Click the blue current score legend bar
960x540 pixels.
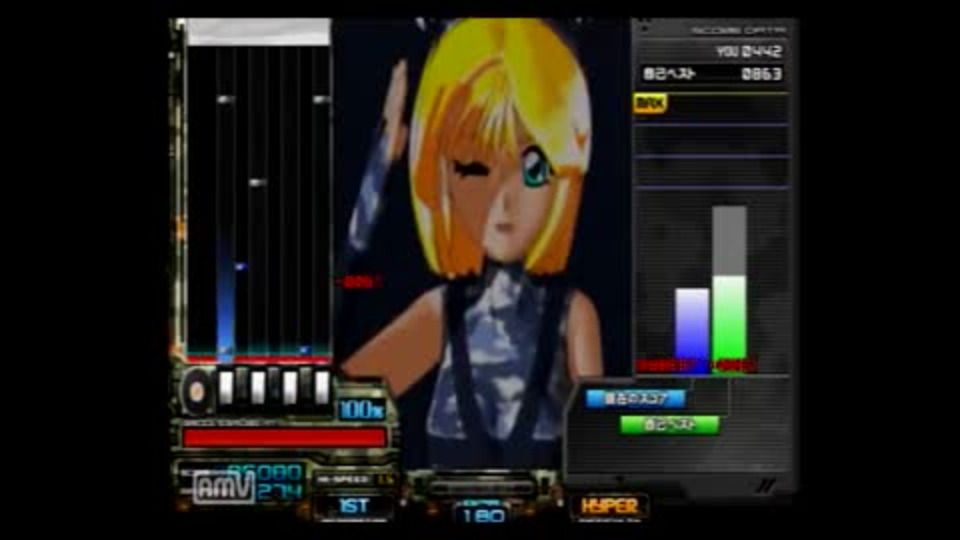[x=635, y=399]
